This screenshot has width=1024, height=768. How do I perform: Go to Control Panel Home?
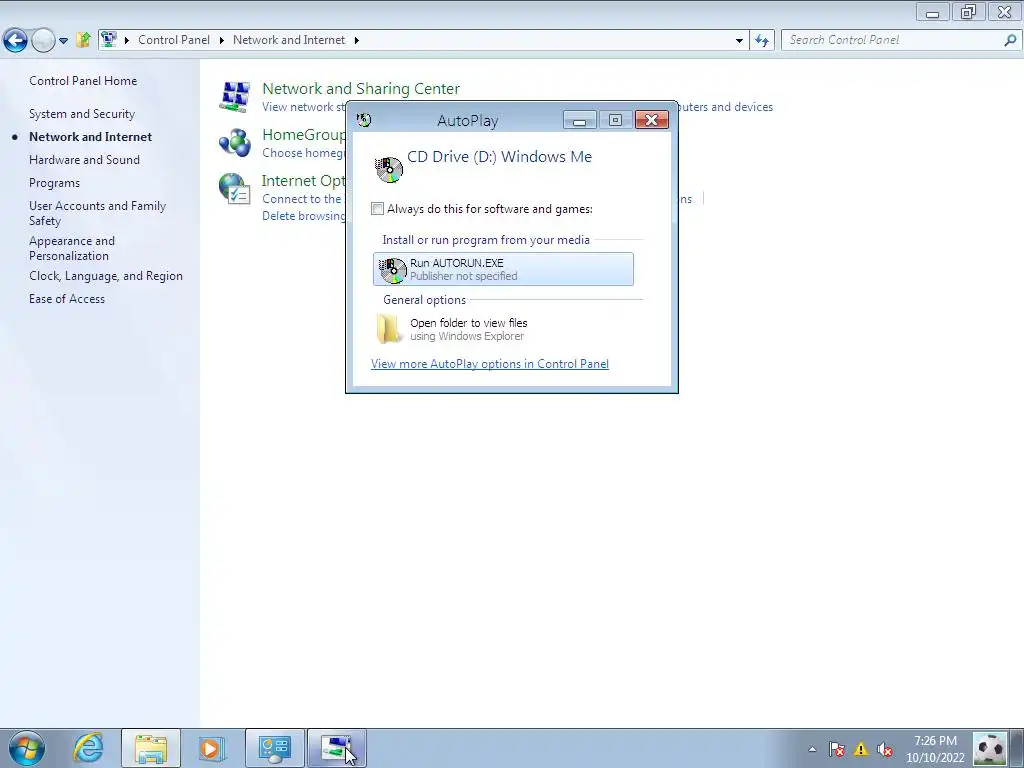[83, 81]
